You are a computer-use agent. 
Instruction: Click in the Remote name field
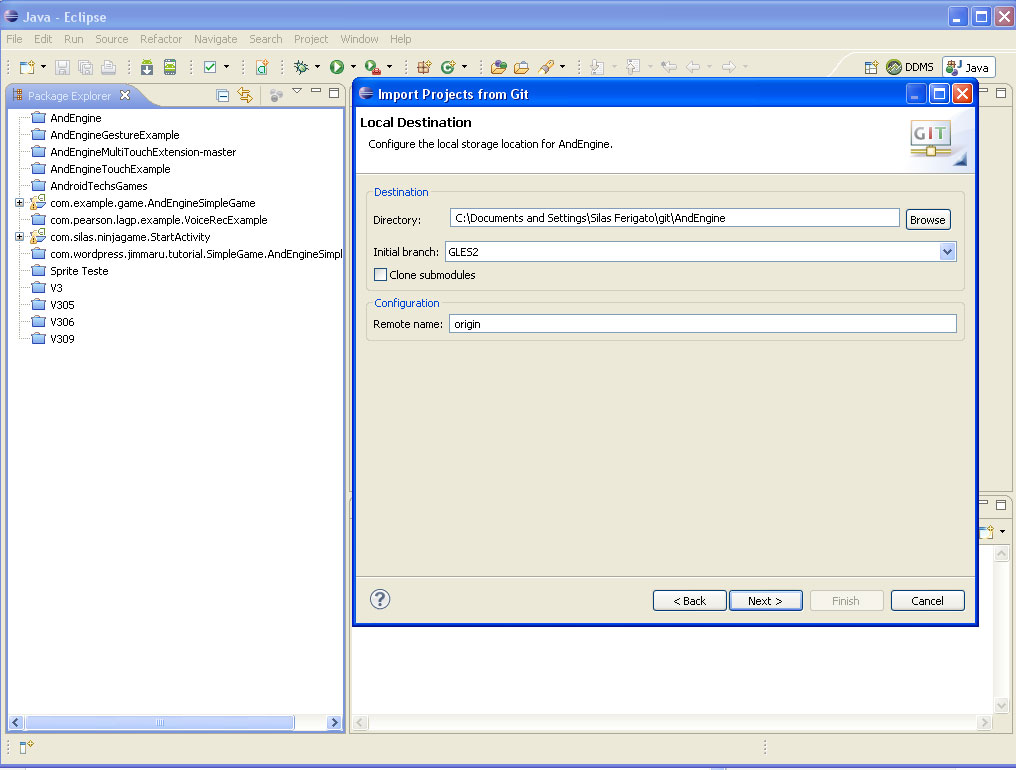tap(702, 323)
